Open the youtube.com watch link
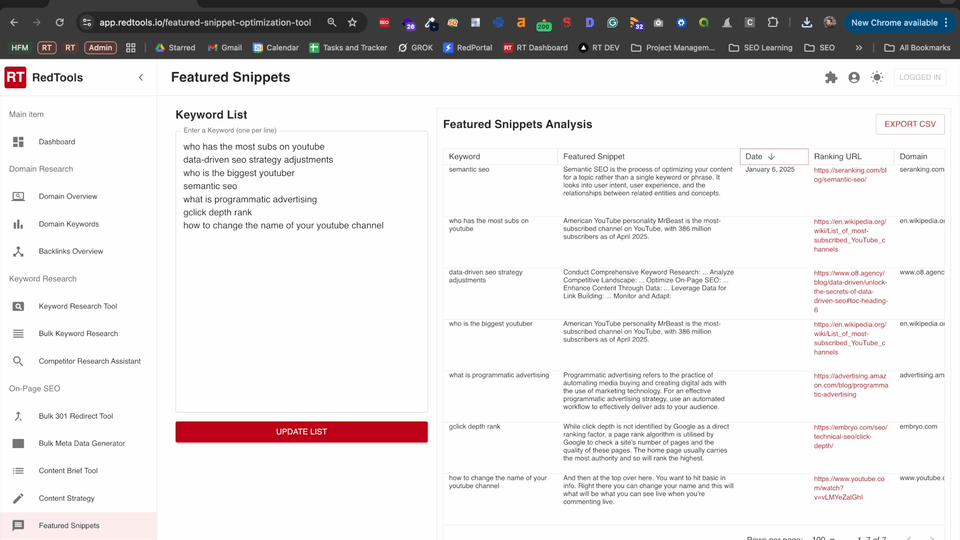The width and height of the screenshot is (960, 540). click(x=849, y=488)
